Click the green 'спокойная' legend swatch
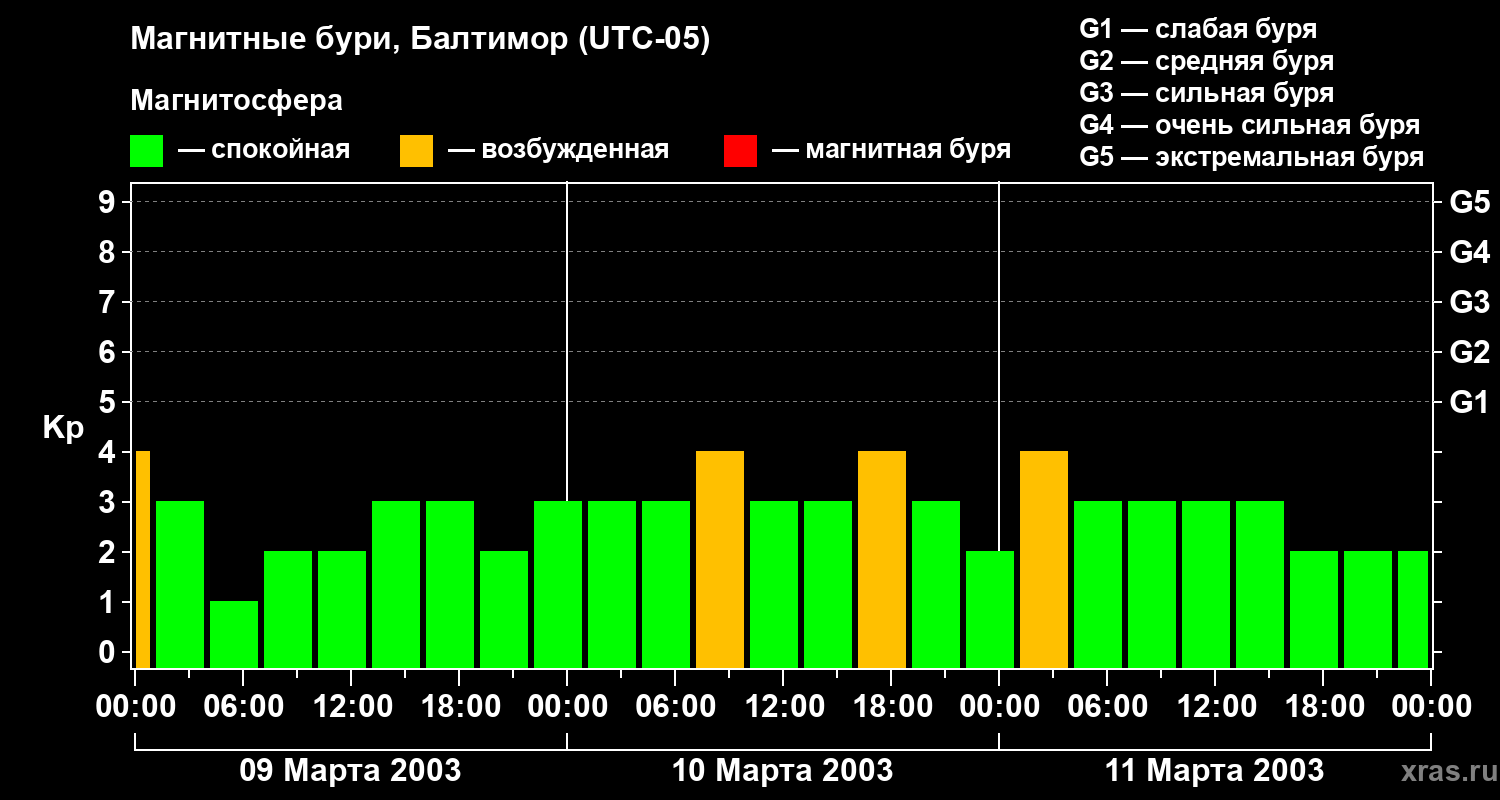Screen dimensions: 1500x800 tap(146, 151)
